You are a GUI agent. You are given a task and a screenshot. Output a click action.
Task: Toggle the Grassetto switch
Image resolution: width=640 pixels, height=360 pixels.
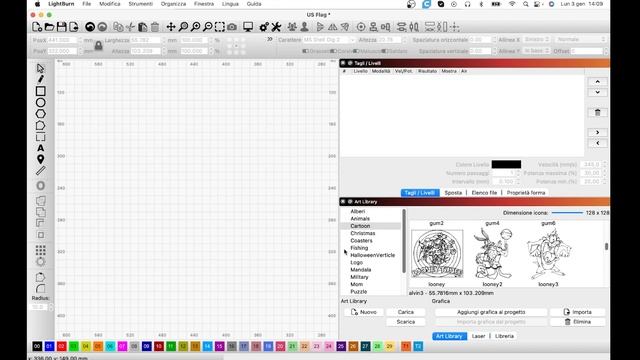305,51
